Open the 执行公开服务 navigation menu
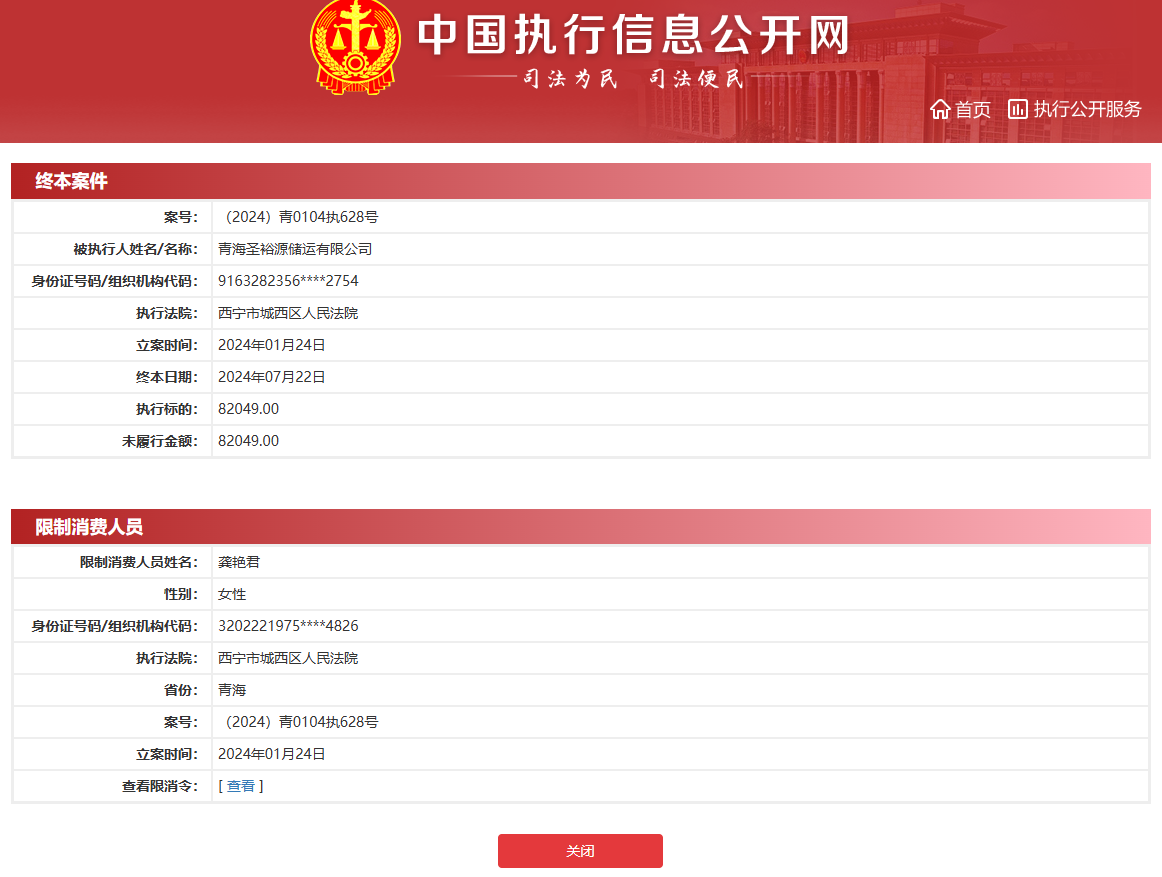 (1082, 109)
